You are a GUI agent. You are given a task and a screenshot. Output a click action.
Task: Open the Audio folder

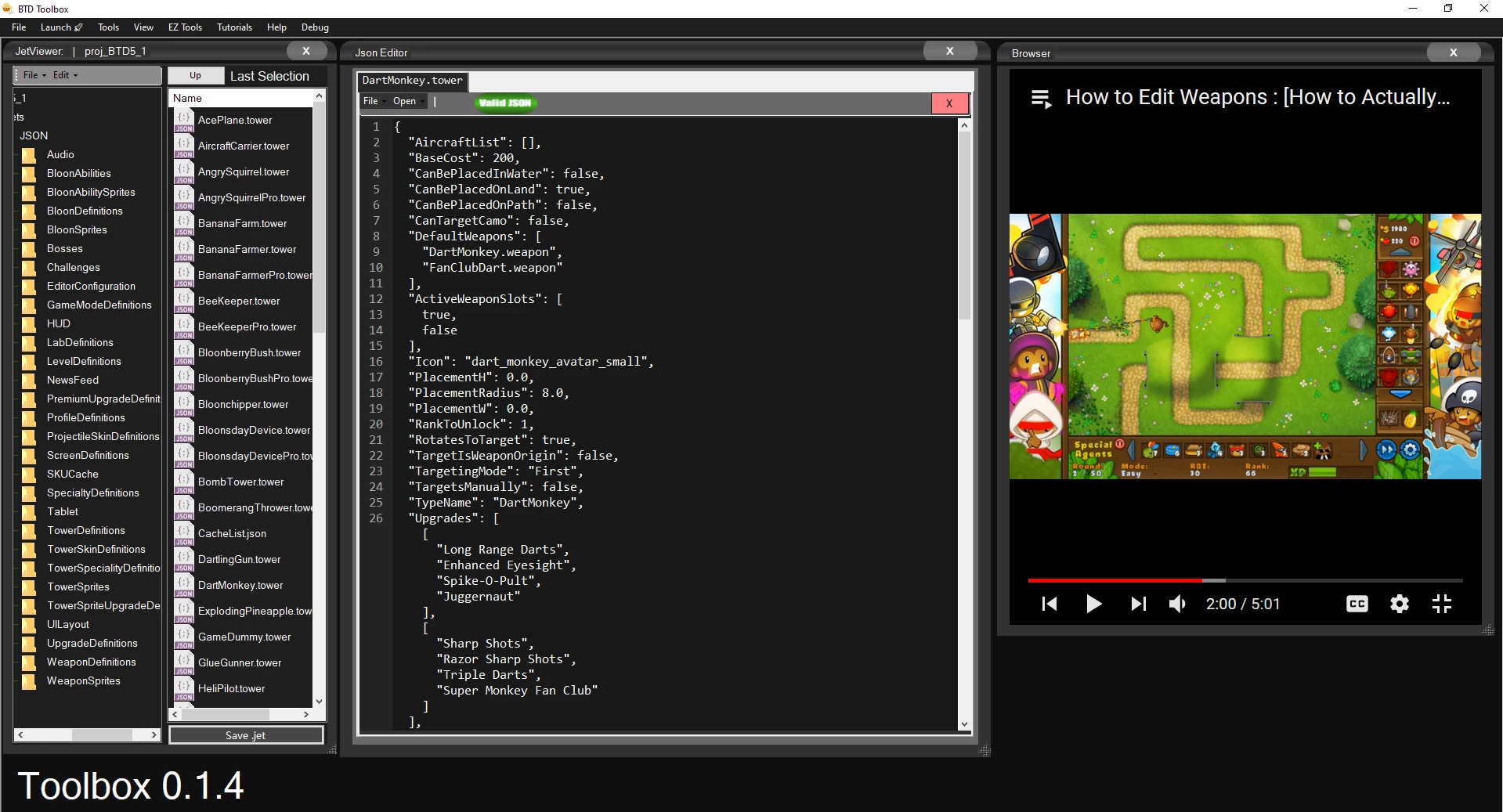tap(60, 154)
